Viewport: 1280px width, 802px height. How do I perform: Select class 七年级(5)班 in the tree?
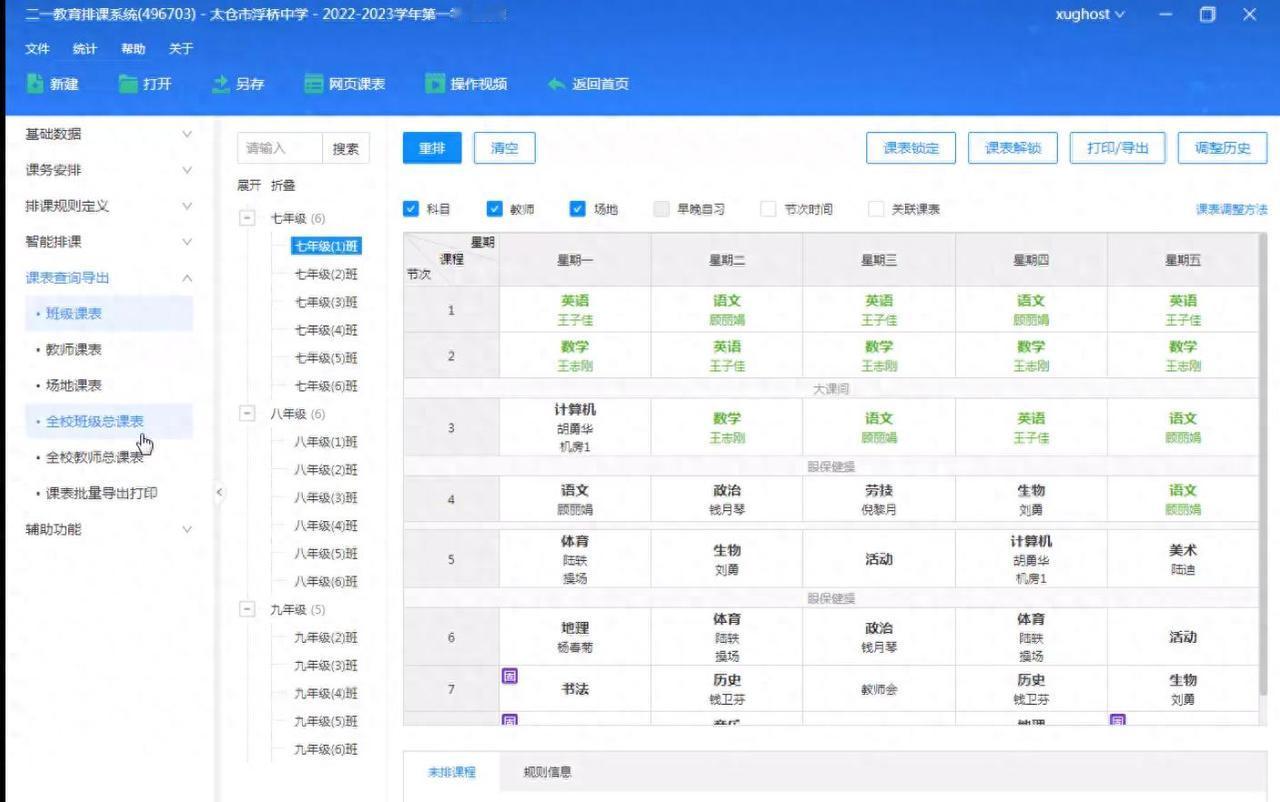coord(326,358)
